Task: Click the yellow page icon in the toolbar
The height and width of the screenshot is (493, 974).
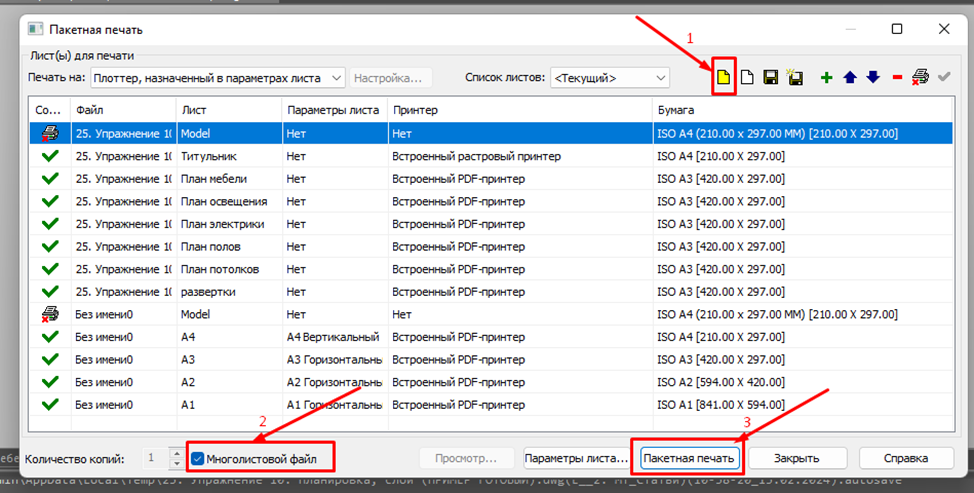Action: tap(723, 78)
